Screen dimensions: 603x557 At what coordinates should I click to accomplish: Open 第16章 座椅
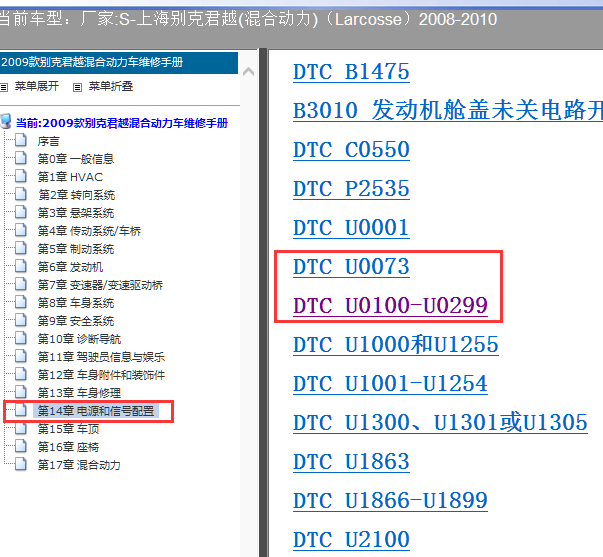point(68,447)
